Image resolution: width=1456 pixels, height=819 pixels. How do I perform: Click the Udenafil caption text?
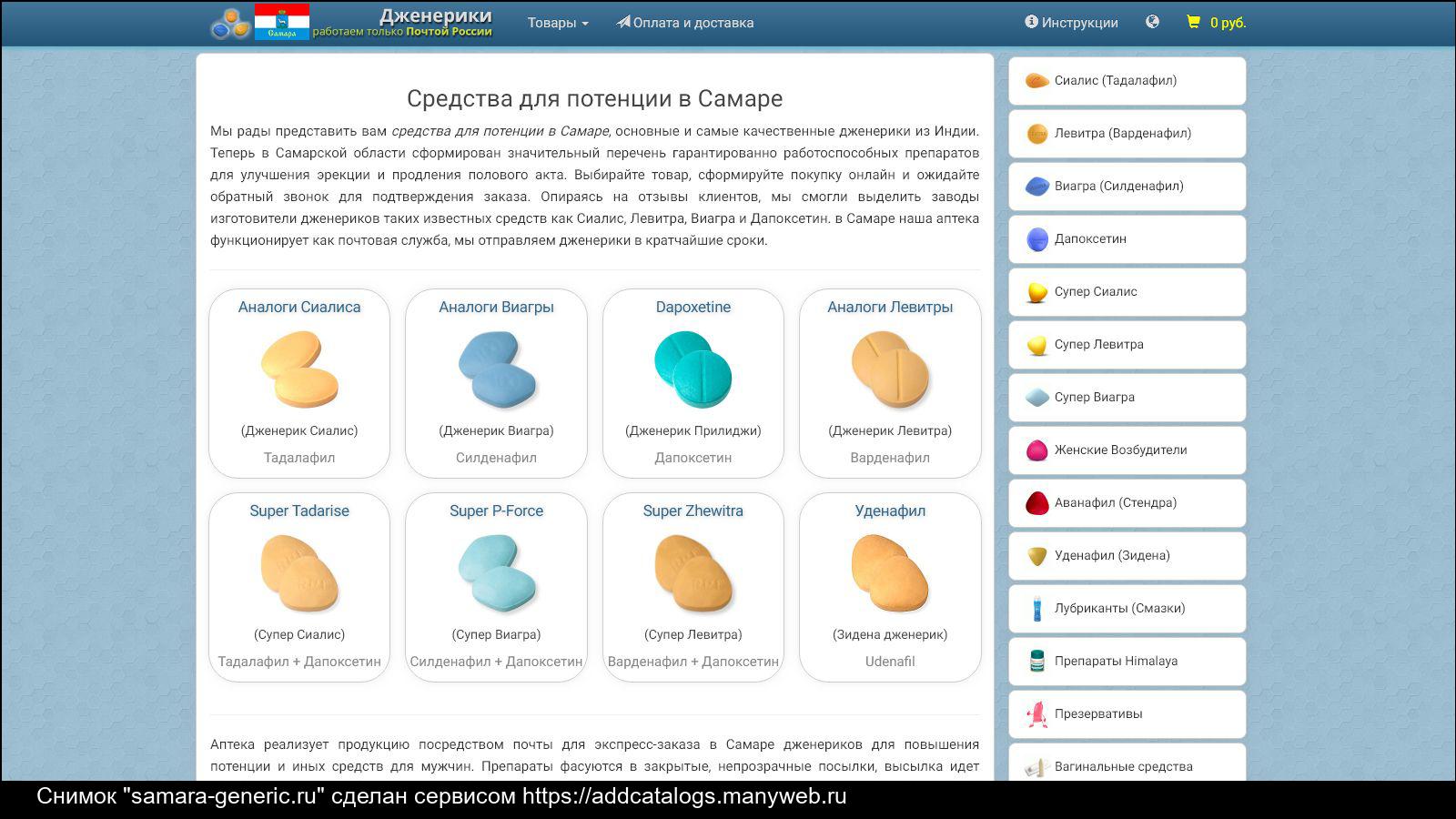(890, 662)
